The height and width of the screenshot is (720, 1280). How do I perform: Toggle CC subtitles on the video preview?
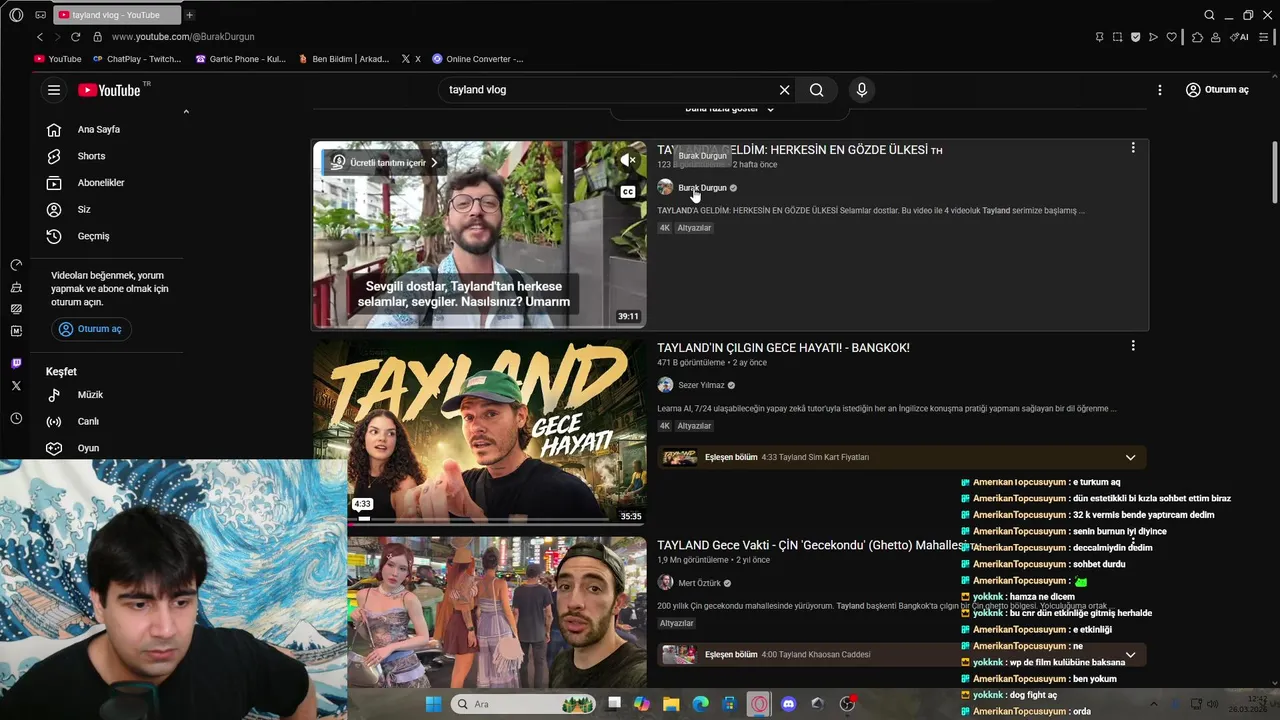click(628, 192)
